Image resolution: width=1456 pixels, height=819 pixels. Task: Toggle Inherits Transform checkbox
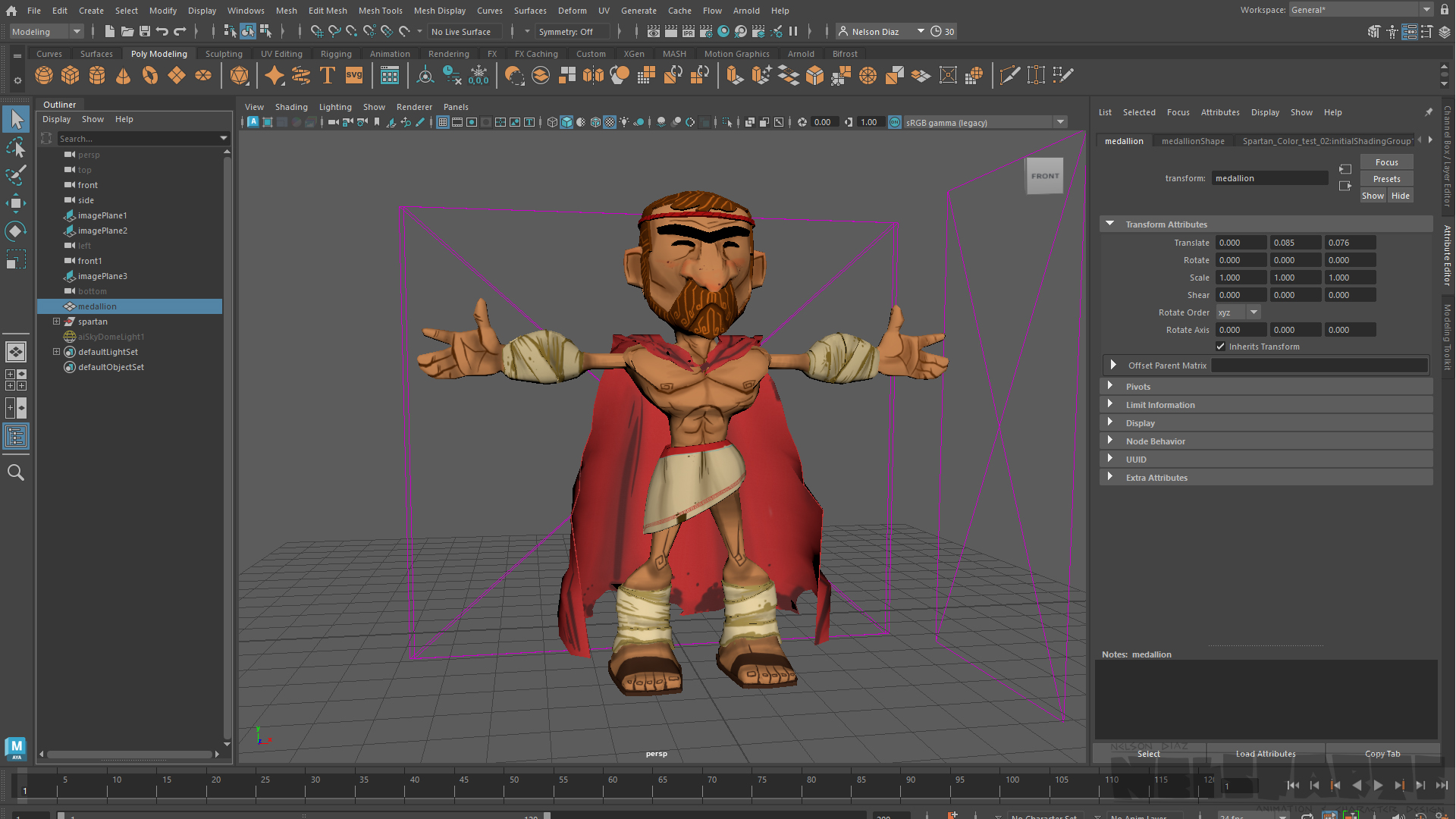(x=1220, y=347)
